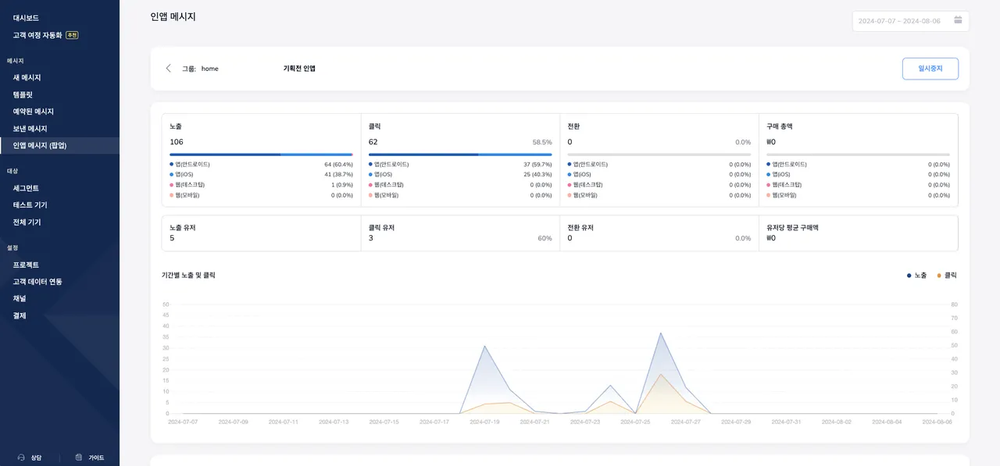The width and height of the screenshot is (1000, 466).
Task: Click the tallest peak in the exposure chart
Action: (661, 333)
